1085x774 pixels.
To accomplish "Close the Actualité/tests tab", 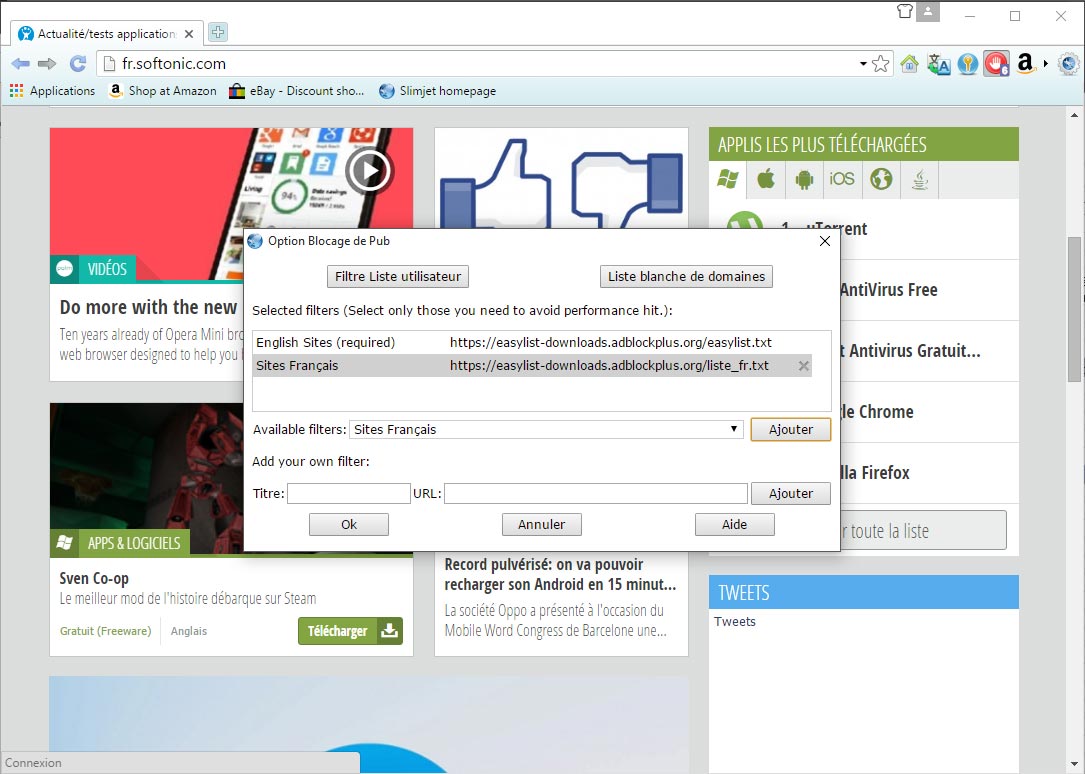I will pyautogui.click(x=189, y=34).
